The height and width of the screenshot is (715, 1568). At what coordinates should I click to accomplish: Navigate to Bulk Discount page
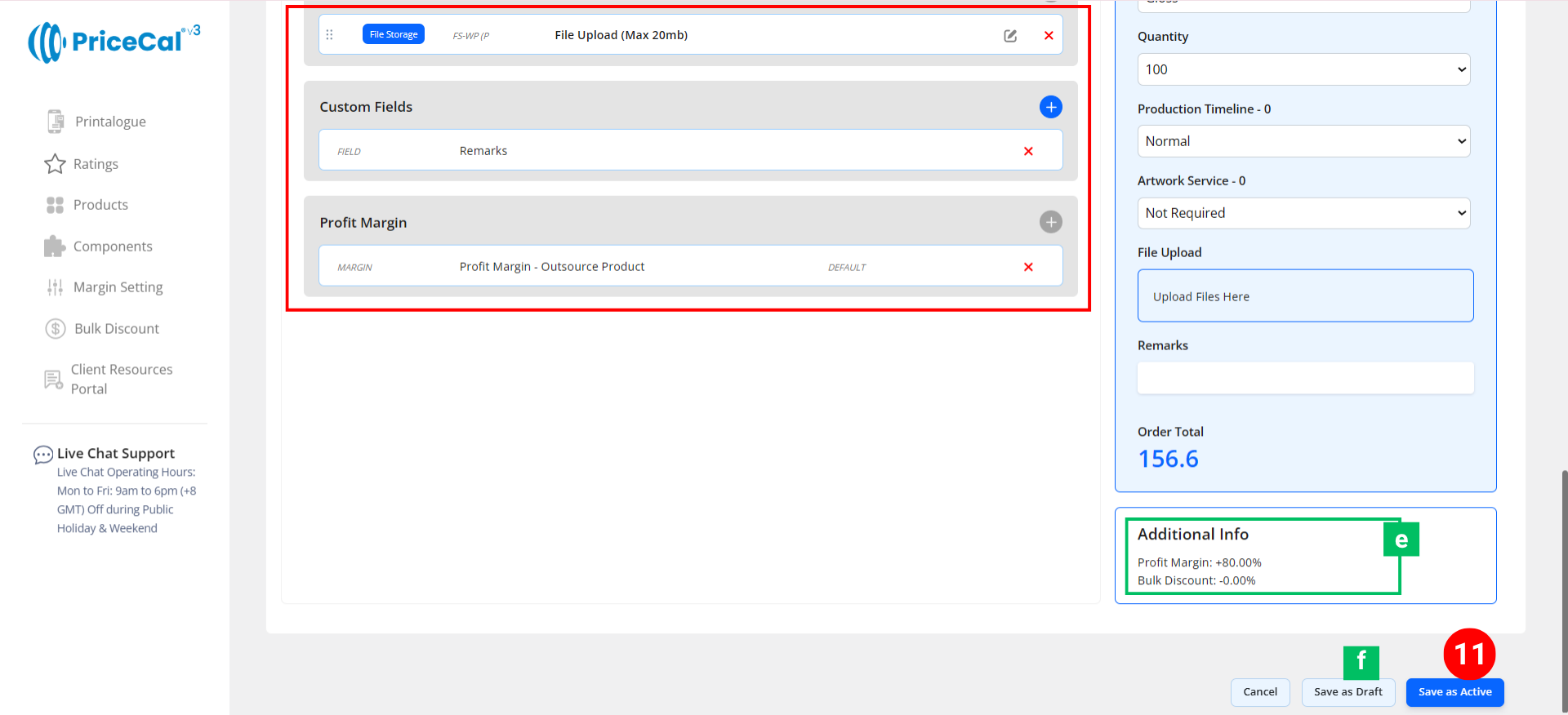pyautogui.click(x=116, y=329)
